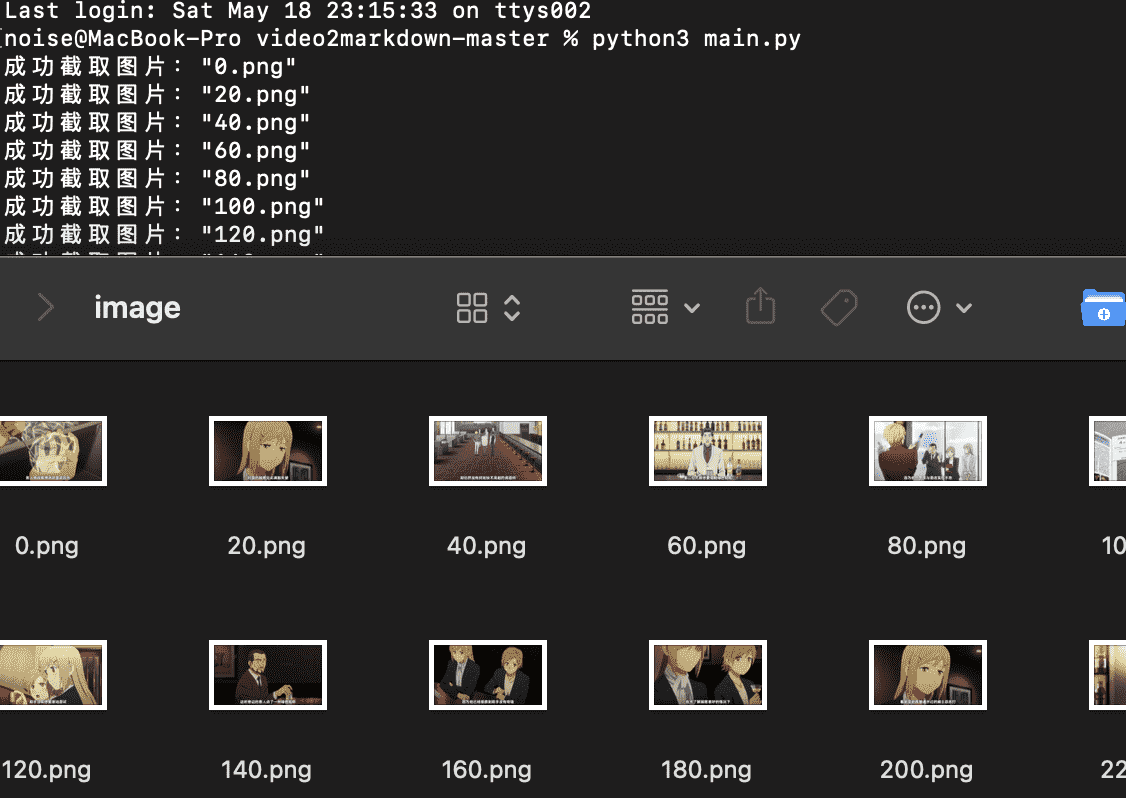This screenshot has width=1126, height=798.
Task: Select the 40.png image thumbnail
Action: [487, 451]
